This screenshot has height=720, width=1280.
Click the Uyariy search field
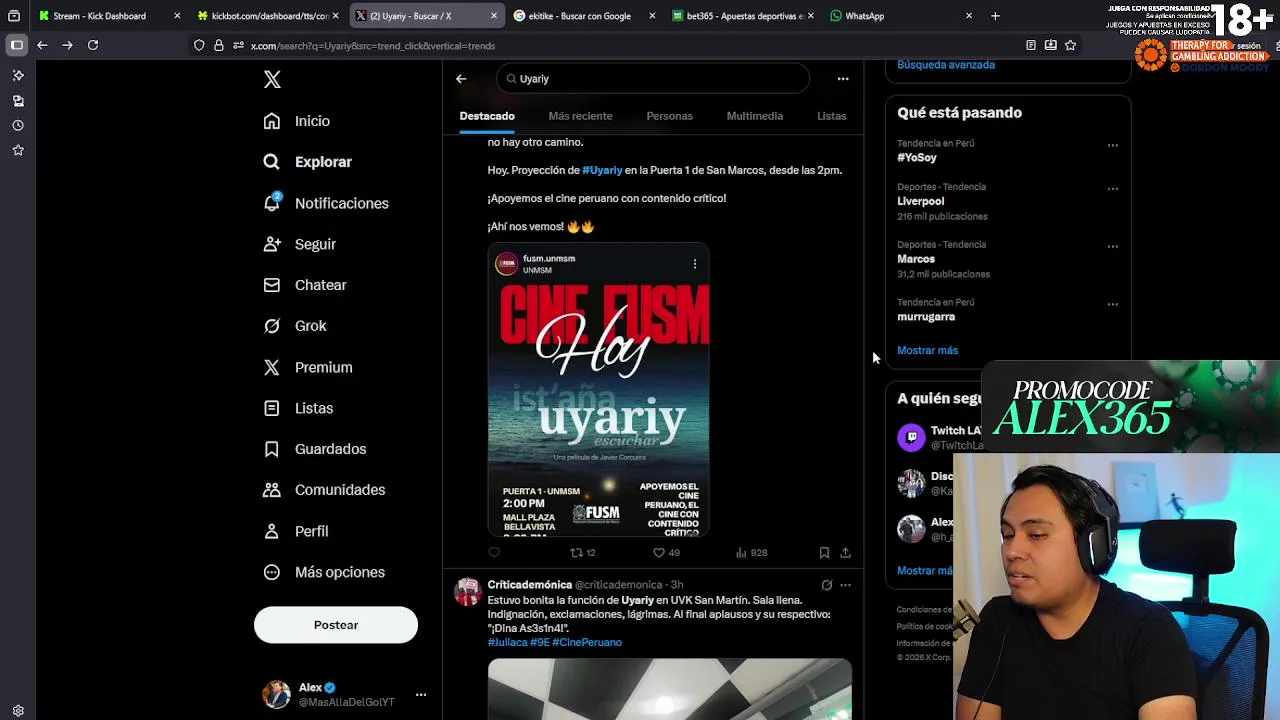click(653, 79)
